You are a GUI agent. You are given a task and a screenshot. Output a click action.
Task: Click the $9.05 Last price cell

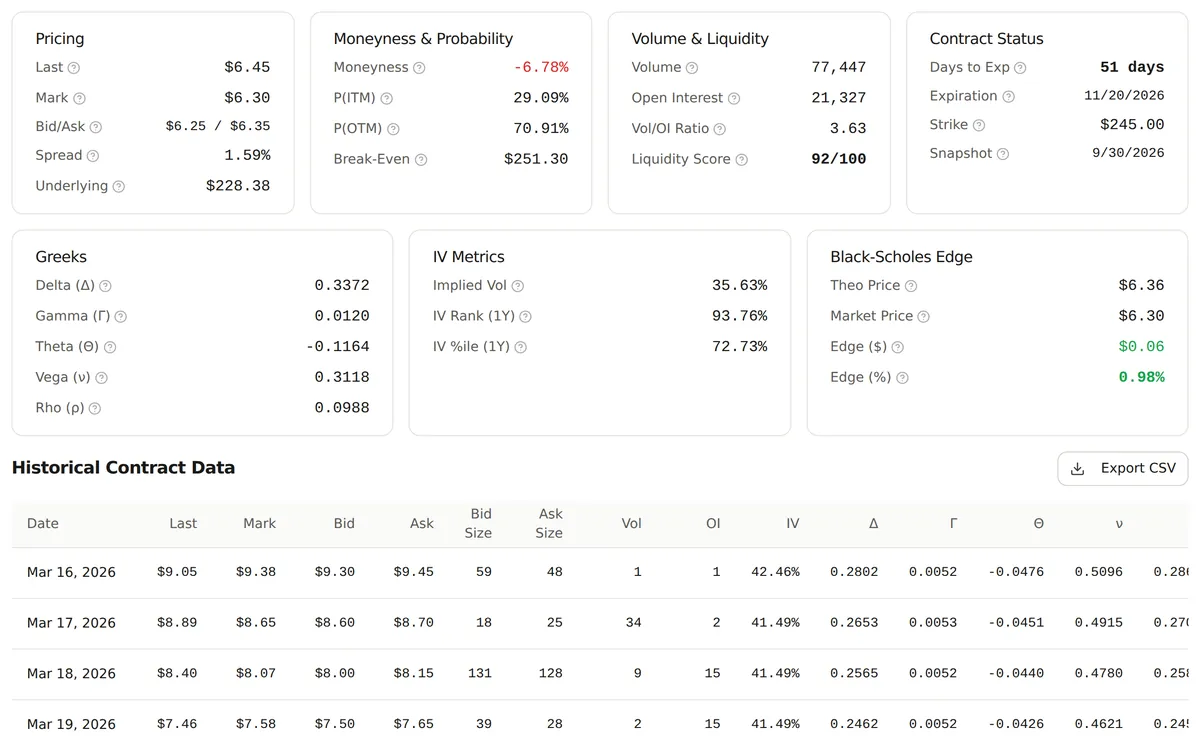(x=177, y=572)
